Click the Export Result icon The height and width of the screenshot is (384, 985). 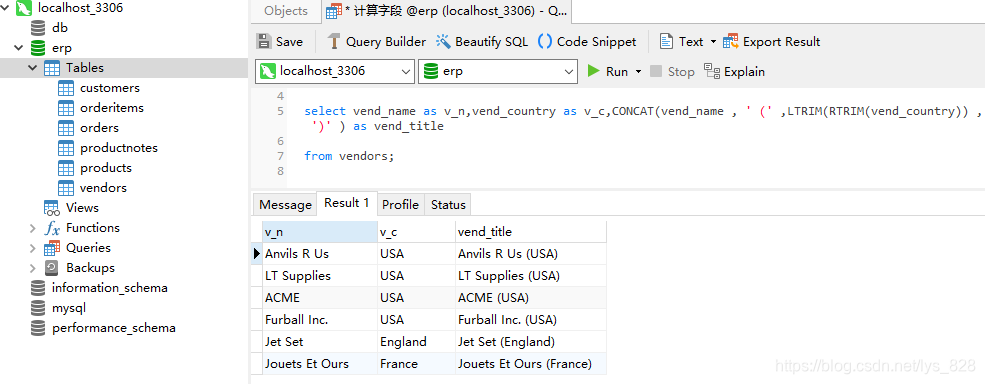point(731,41)
